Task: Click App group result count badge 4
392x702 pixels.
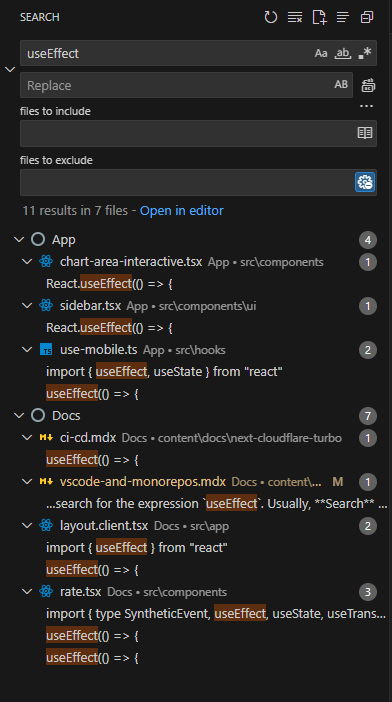Action: [368, 240]
